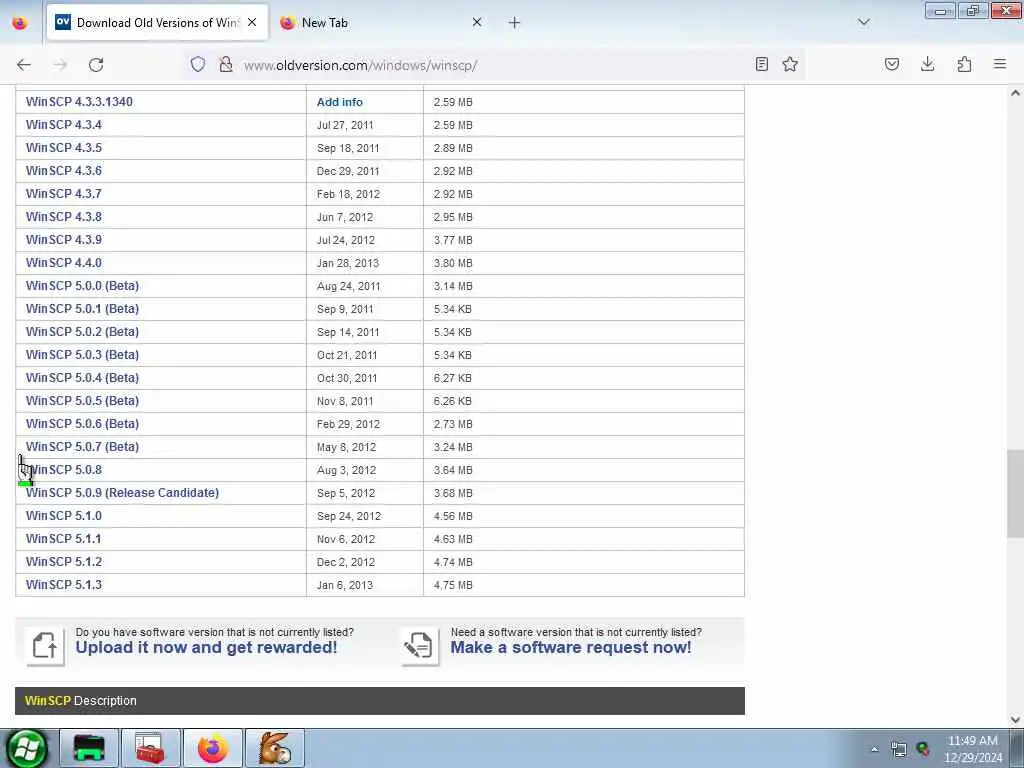The image size is (1024, 768).
Task: Open the green monitor taskbar app
Action: click(89, 748)
